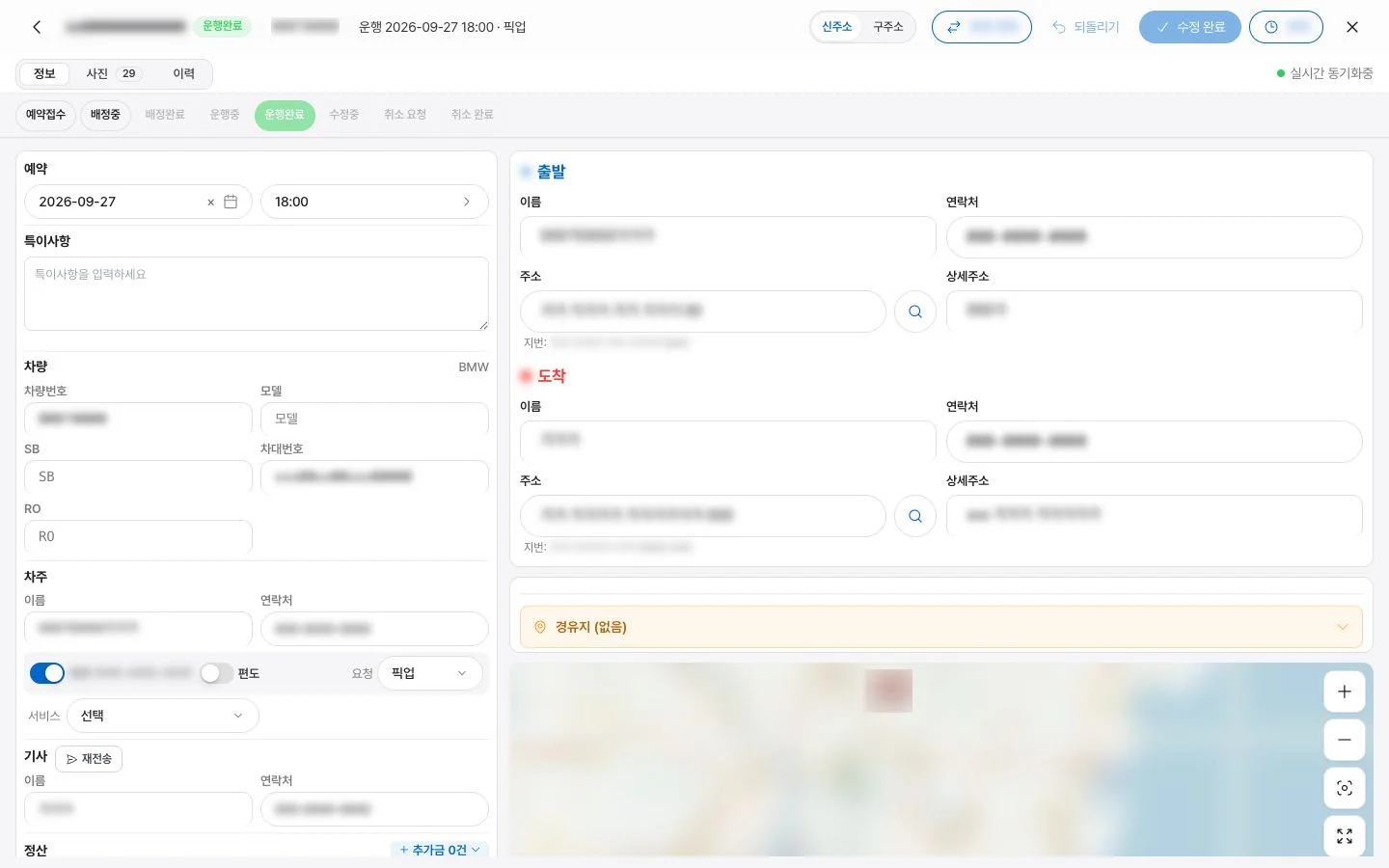Toggle the 편도 switch

point(216,673)
